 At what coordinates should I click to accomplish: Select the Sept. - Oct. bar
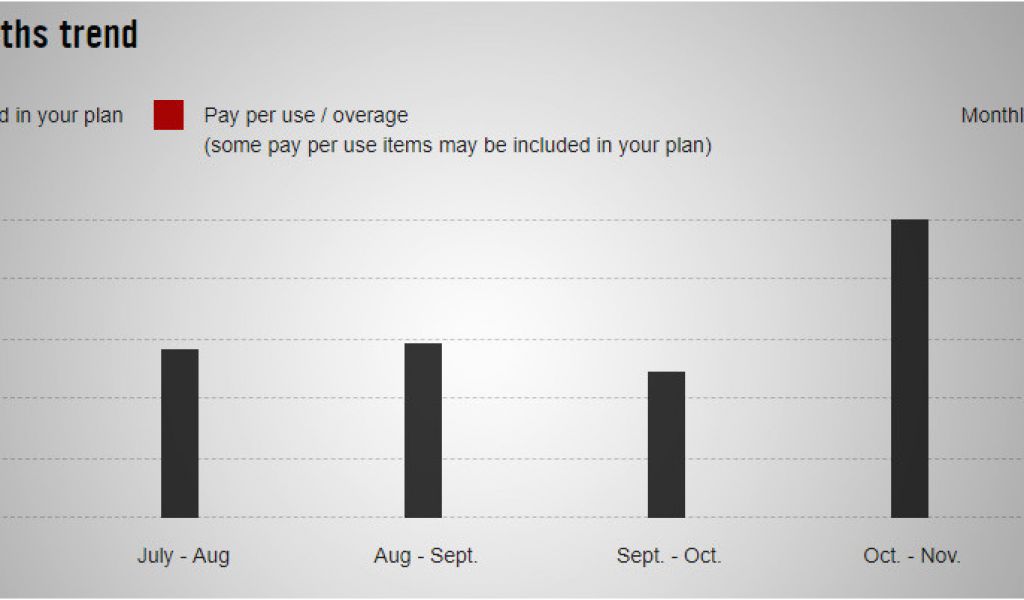(666, 445)
